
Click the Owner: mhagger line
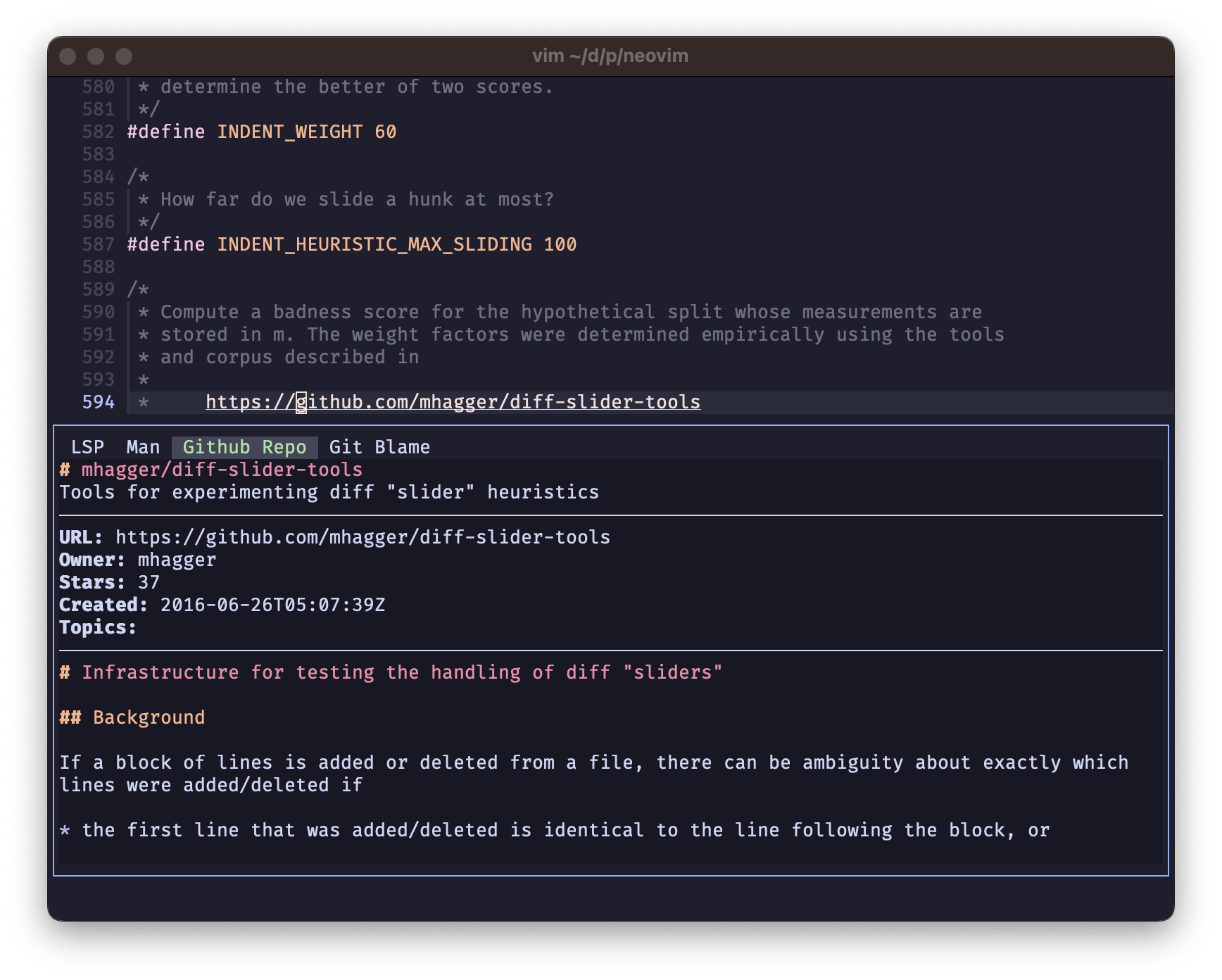pyautogui.click(x=137, y=560)
